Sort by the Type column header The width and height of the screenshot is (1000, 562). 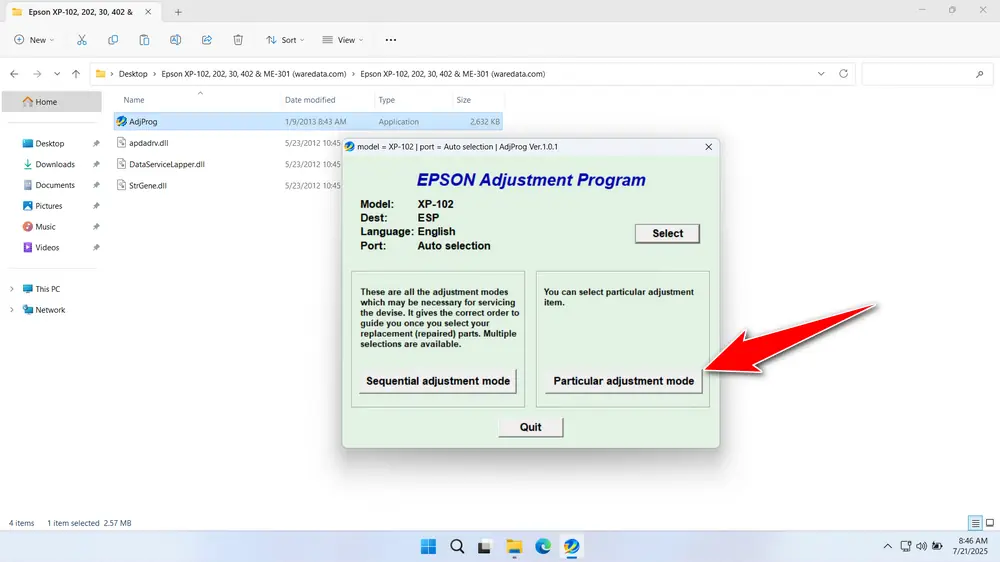(386, 100)
